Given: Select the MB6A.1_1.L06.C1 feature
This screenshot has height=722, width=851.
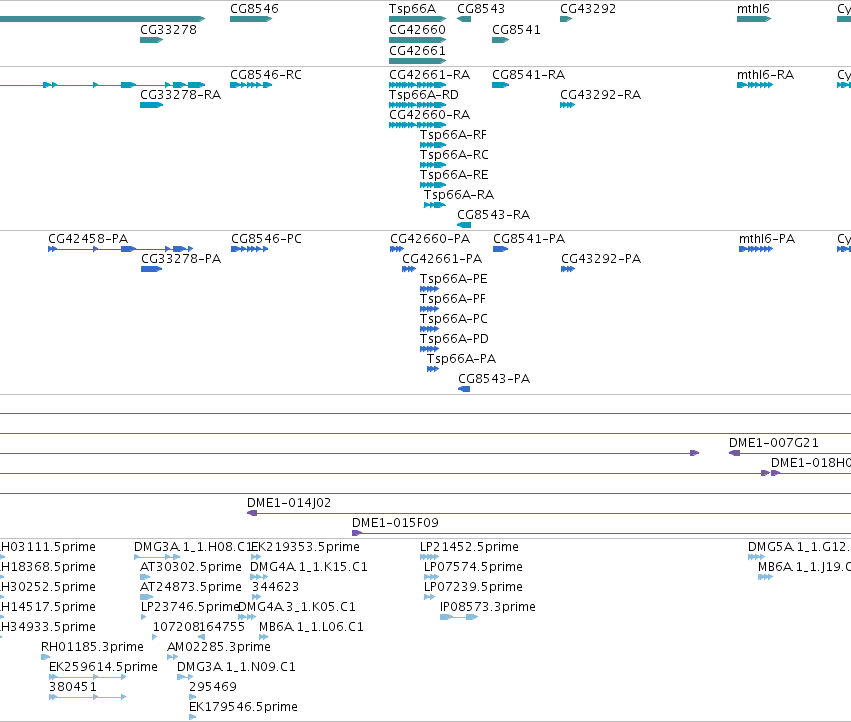Looking at the screenshot, I should (263, 637).
